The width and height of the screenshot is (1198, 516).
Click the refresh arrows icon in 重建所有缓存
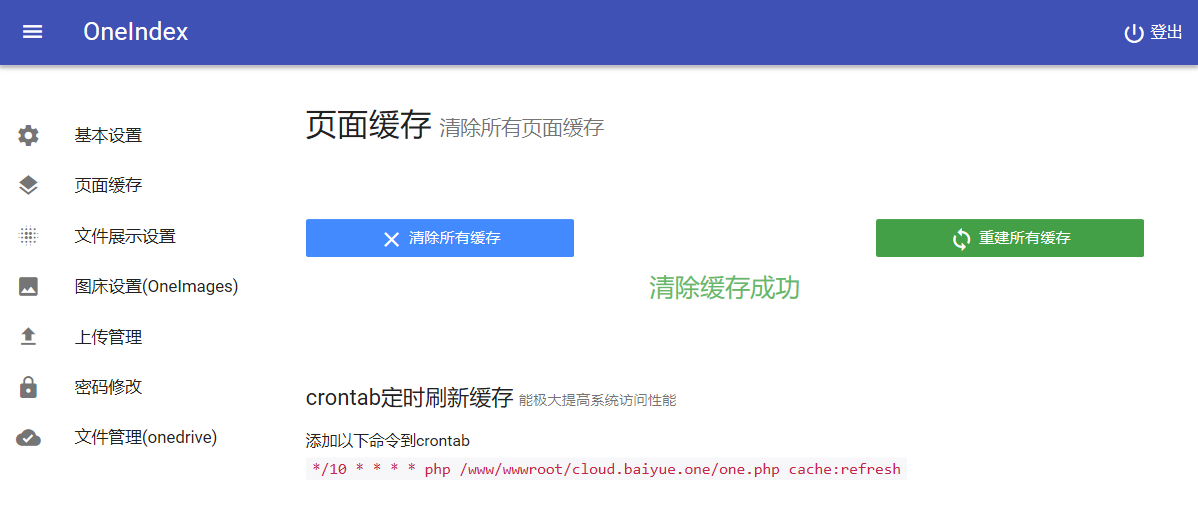(961, 239)
